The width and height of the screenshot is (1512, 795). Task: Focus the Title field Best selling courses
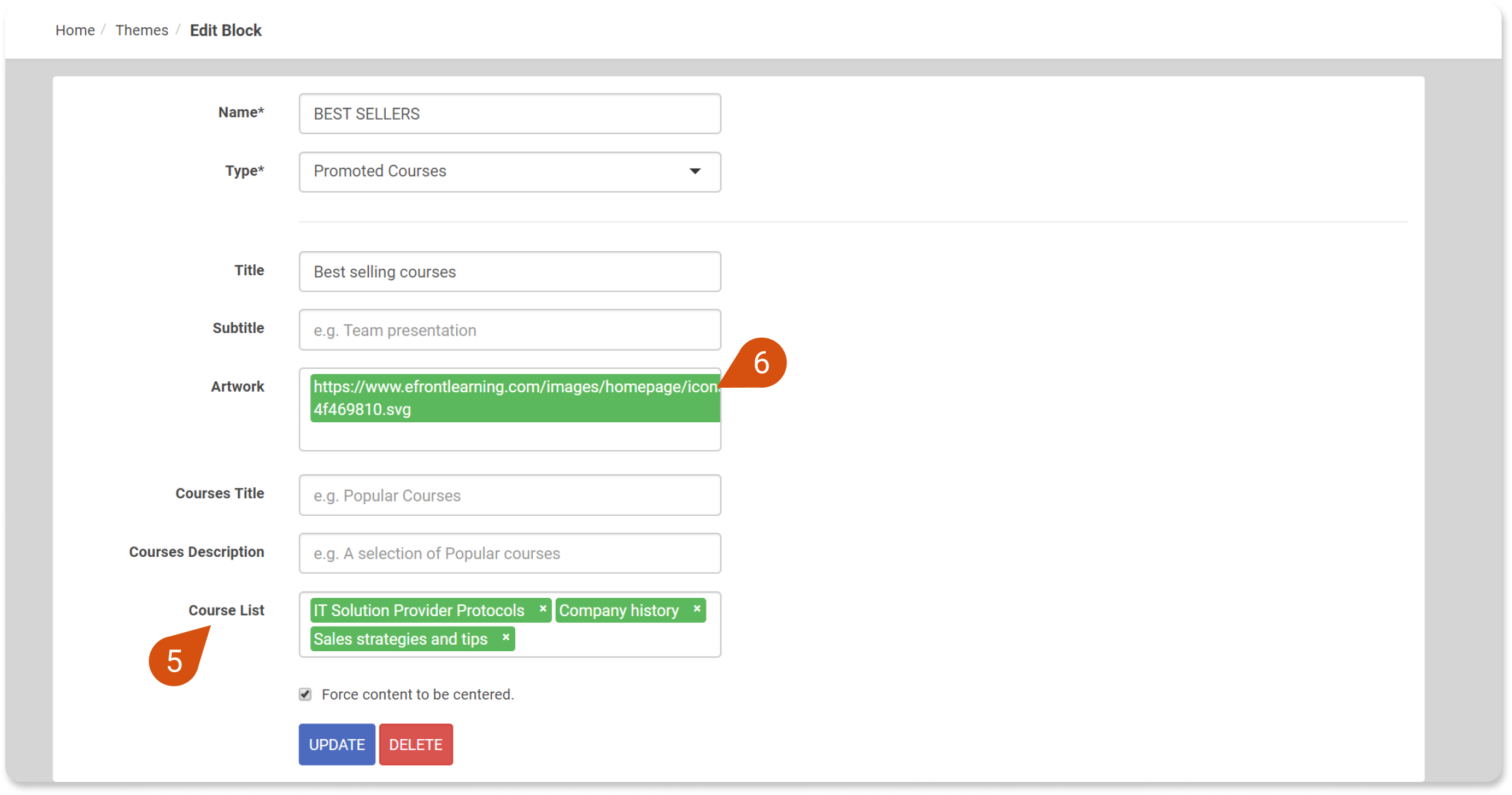tap(510, 272)
